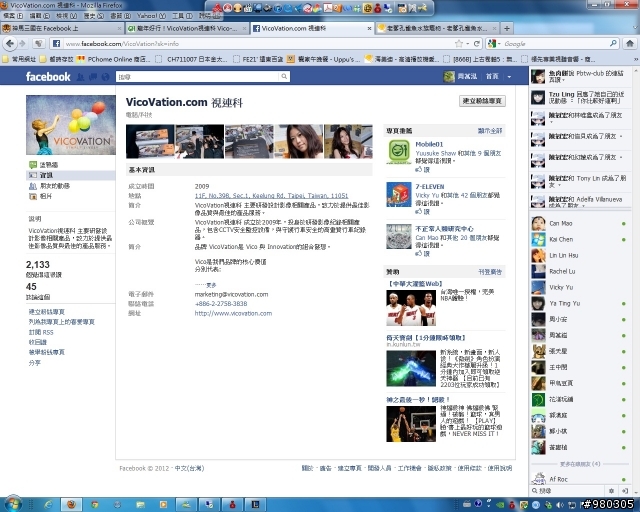Open new tab with plus button
Screen dimensions: 640x512
[x=507, y=28]
